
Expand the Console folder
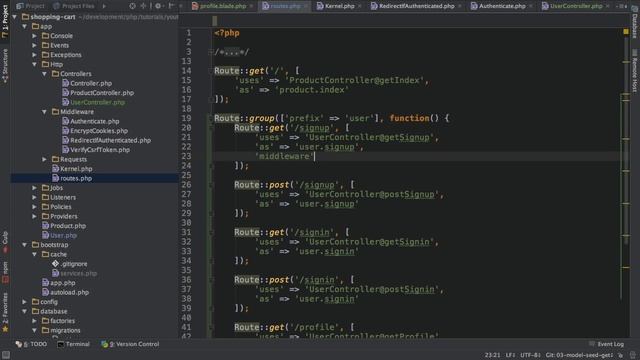tap(35, 36)
